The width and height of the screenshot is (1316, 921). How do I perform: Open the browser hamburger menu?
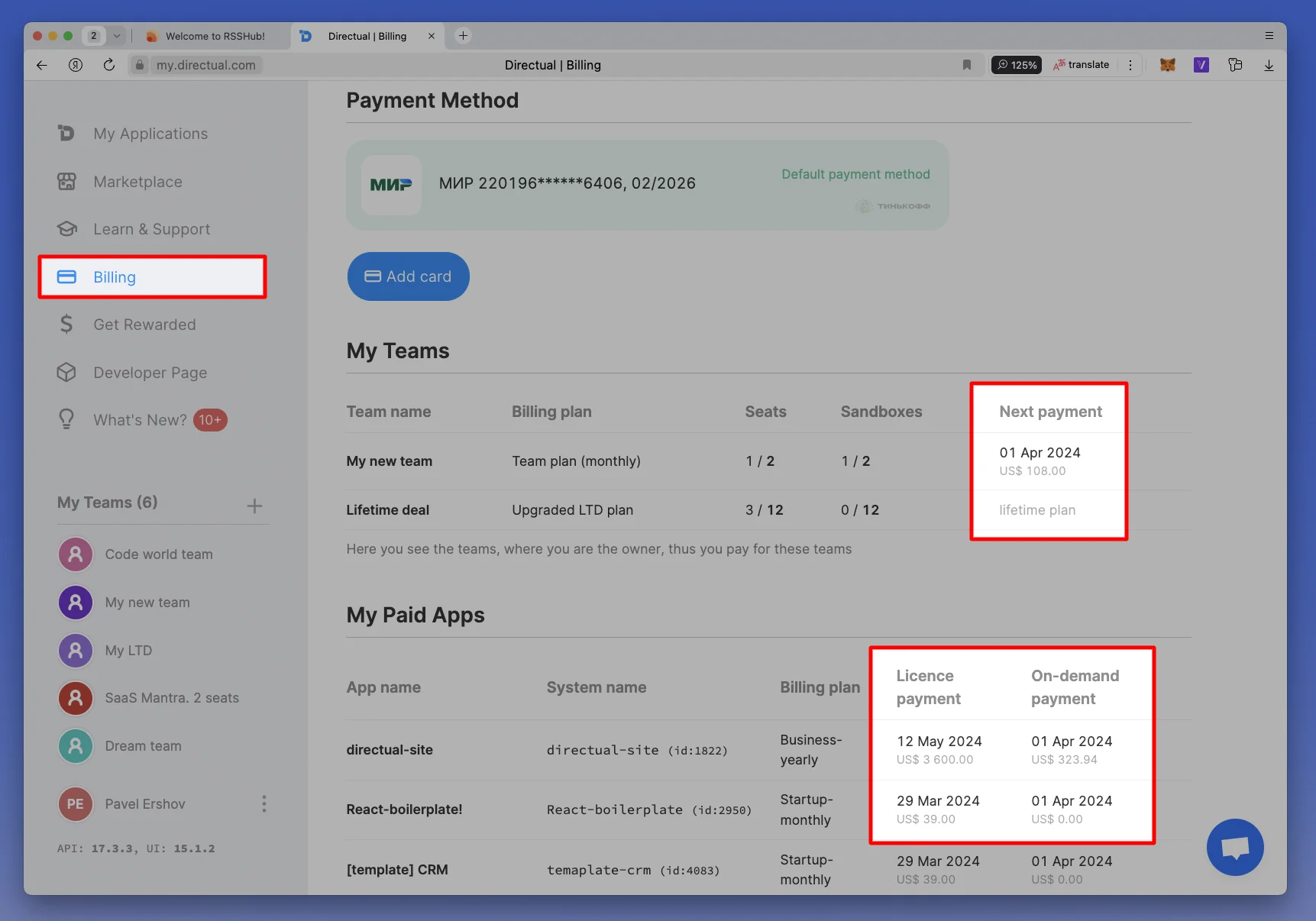click(1269, 36)
